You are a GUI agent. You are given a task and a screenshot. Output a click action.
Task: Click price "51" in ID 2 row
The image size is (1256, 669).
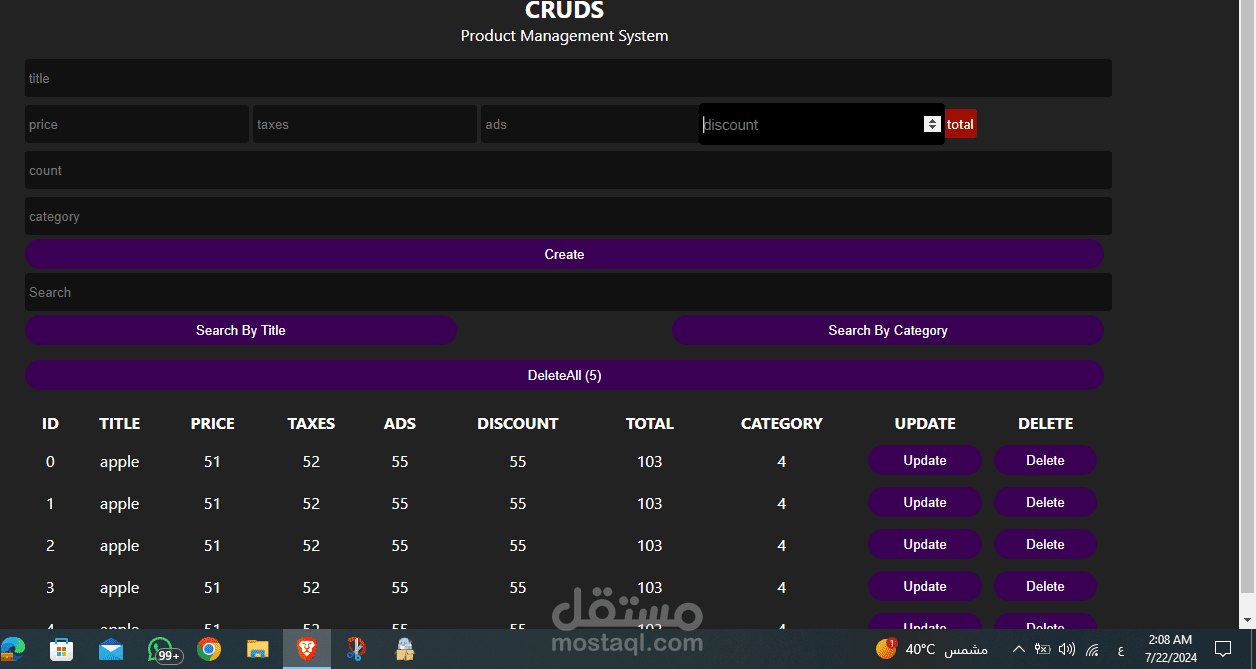click(x=212, y=546)
